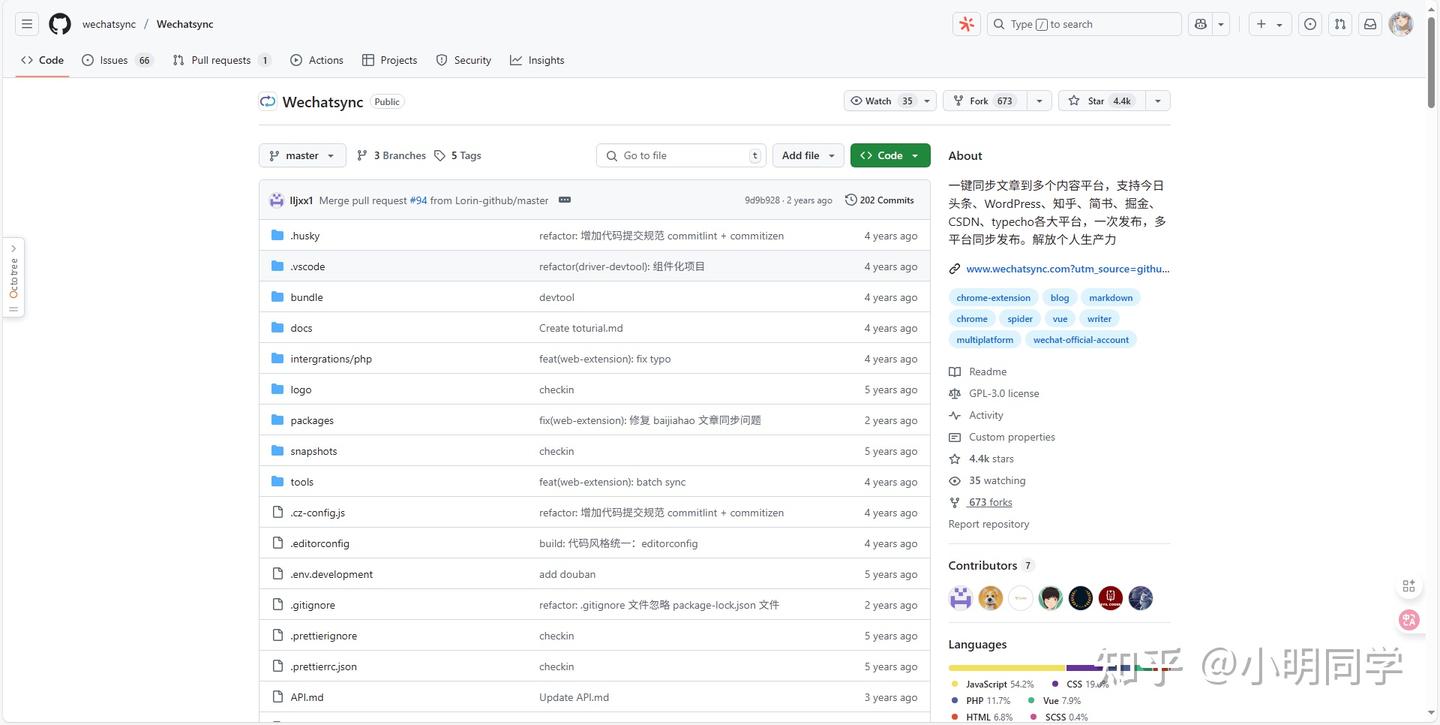Image resolution: width=1440 pixels, height=725 pixels.
Task: Click the GitHub logo
Action: coord(59,23)
